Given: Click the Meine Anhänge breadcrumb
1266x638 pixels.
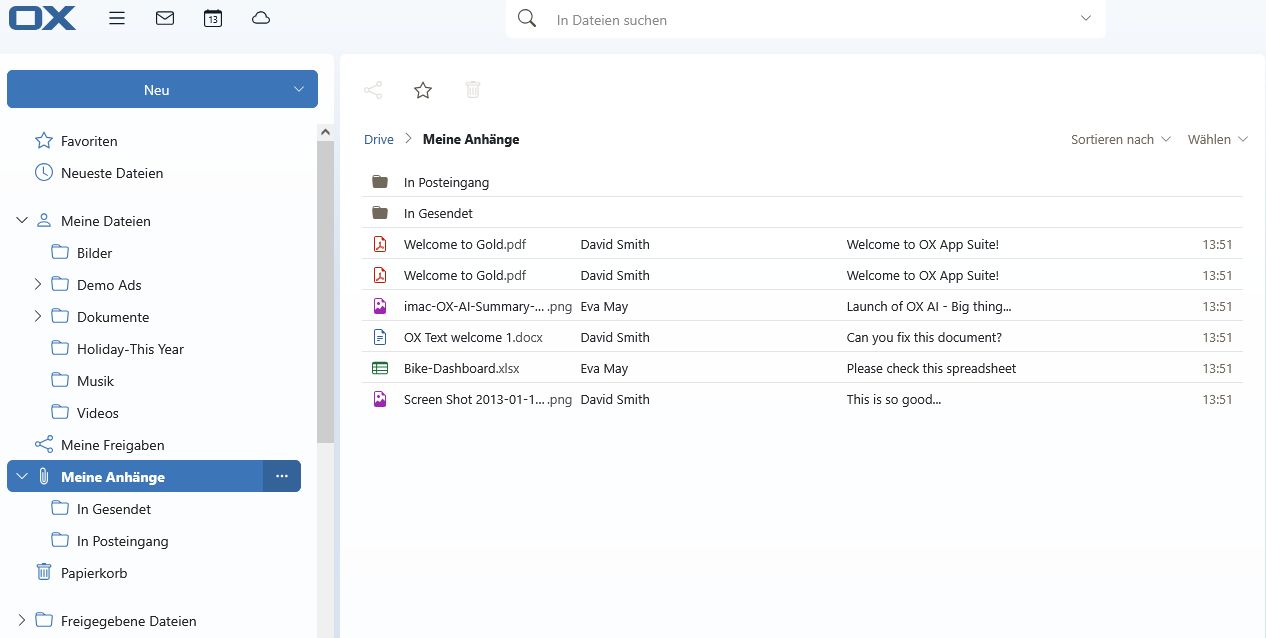Looking at the screenshot, I should tap(471, 139).
